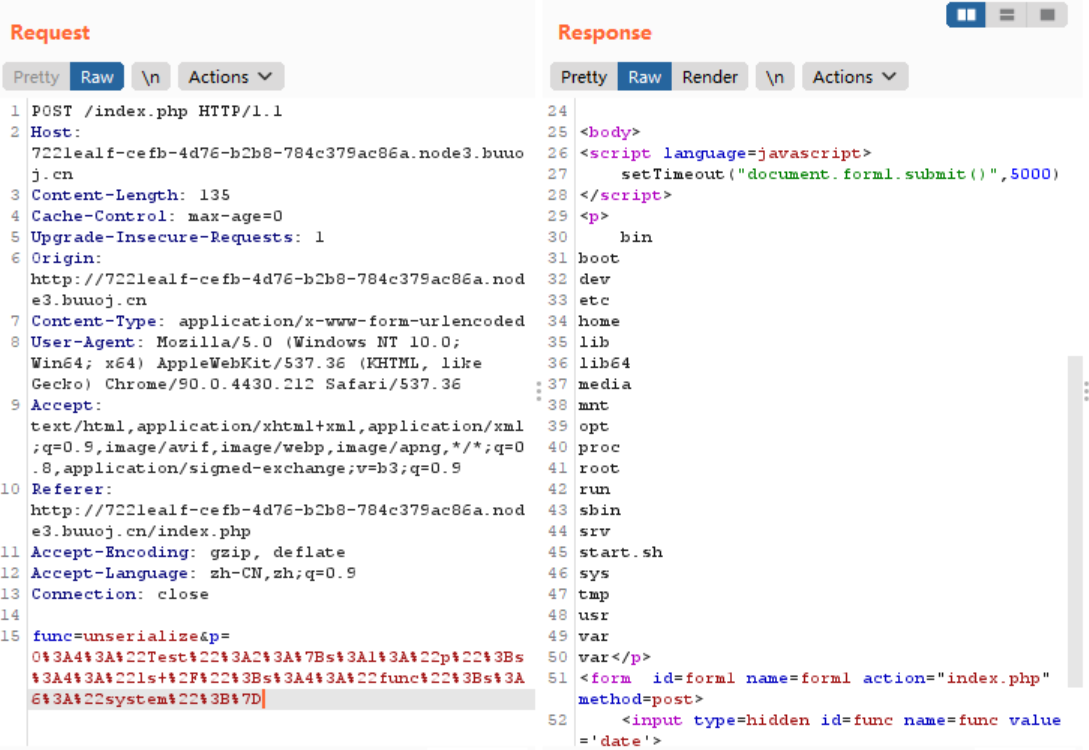Select Render tab in Response panel

point(710,77)
